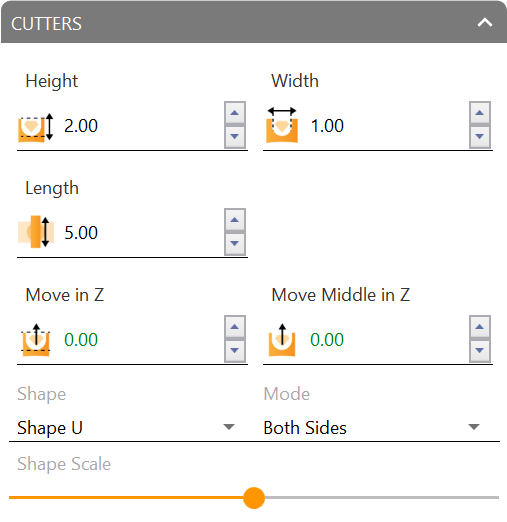Click the cutter Length icon
The image size is (507, 522).
(x=36, y=232)
